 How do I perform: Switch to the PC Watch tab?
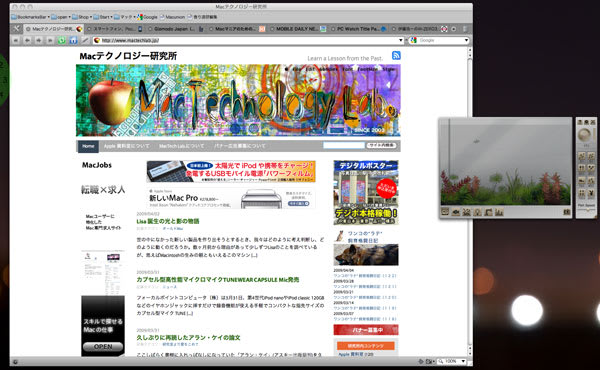358,29
